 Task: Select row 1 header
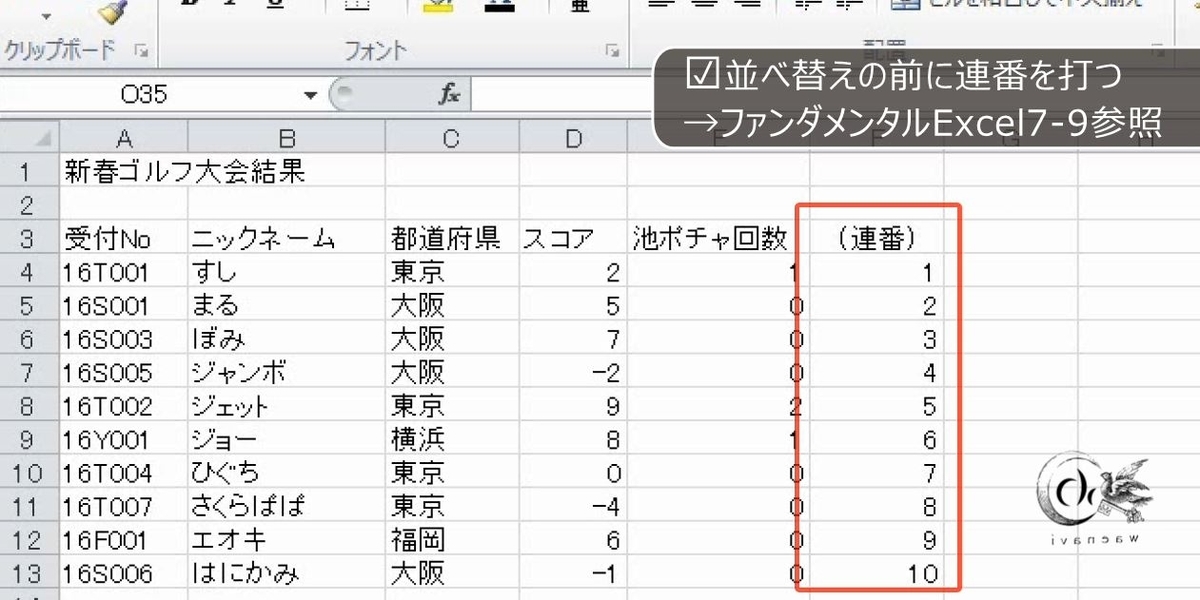click(29, 171)
